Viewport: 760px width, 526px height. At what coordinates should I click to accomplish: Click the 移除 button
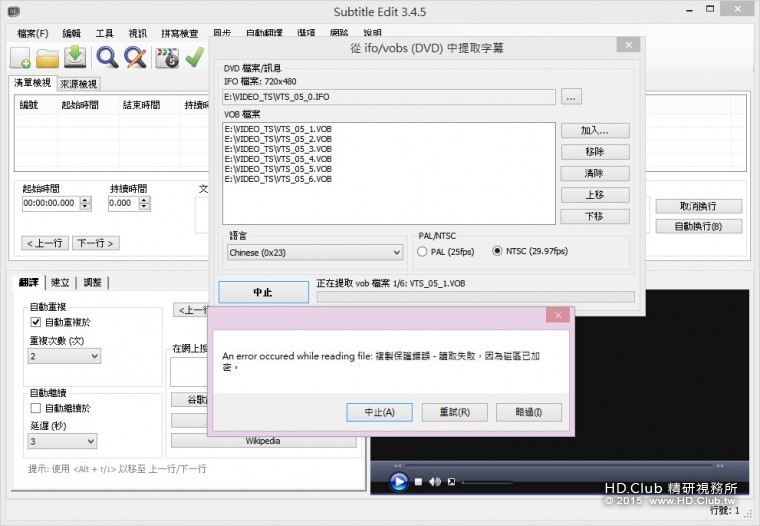tap(595, 152)
